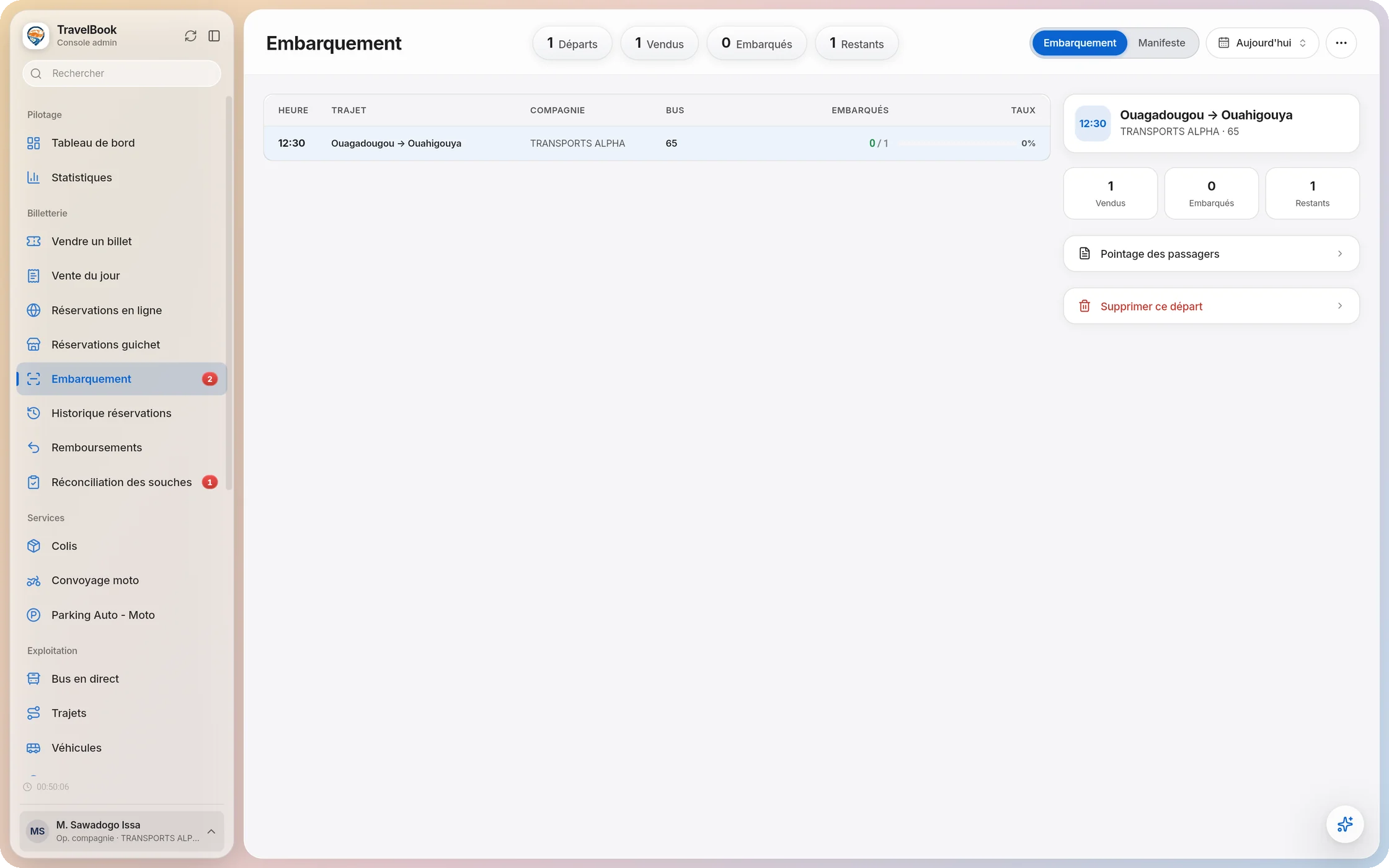Click the 0 Embarqués header pill
Screen dimensions: 1389x868
757,43
